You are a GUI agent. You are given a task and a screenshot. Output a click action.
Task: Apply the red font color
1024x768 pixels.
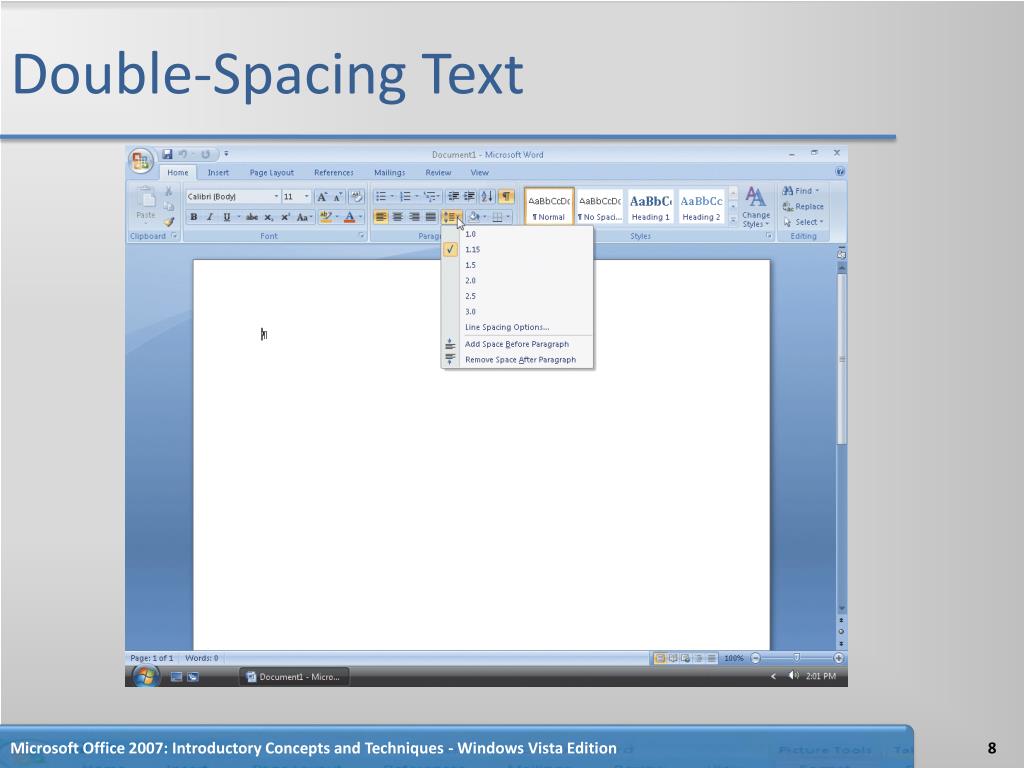(x=350, y=217)
